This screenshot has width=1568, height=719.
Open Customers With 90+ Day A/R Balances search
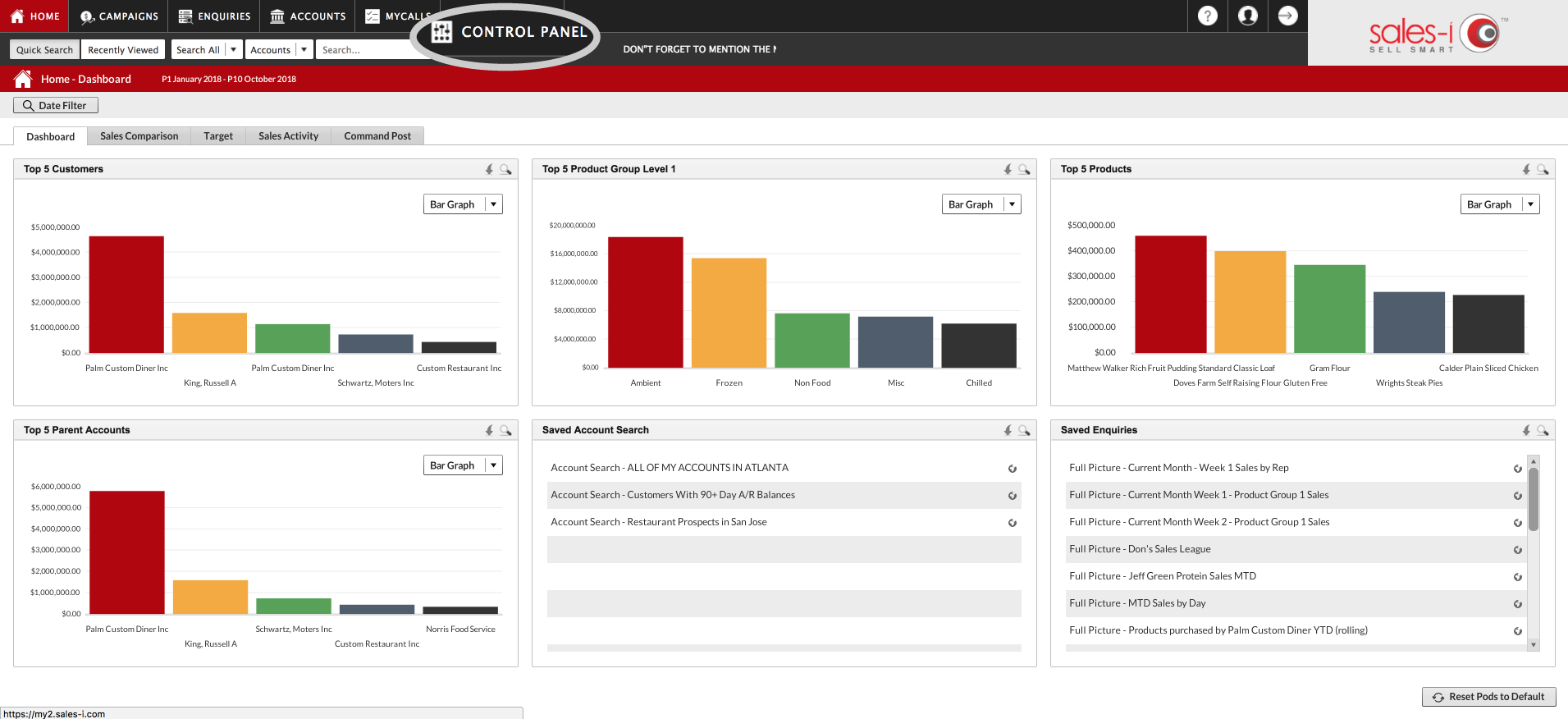coord(673,495)
